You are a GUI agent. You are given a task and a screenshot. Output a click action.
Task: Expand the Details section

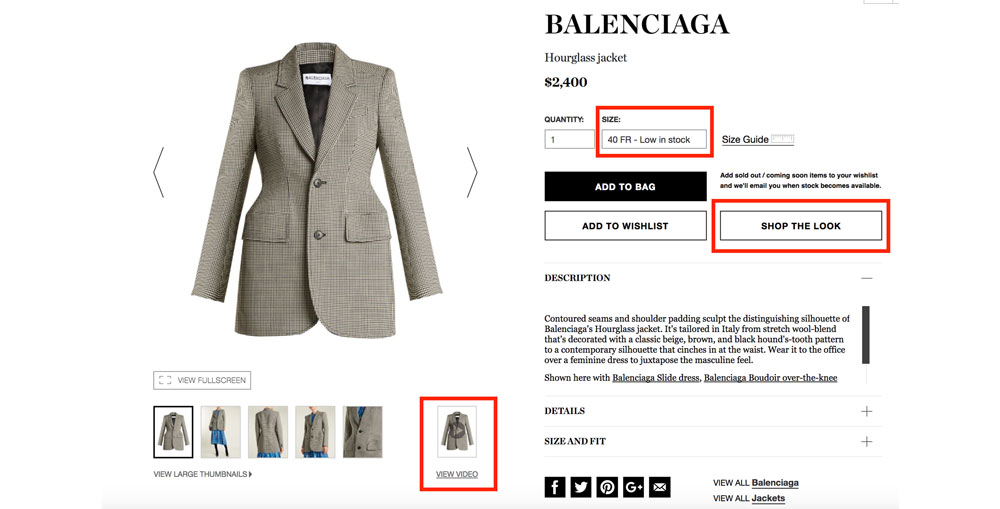coord(713,411)
